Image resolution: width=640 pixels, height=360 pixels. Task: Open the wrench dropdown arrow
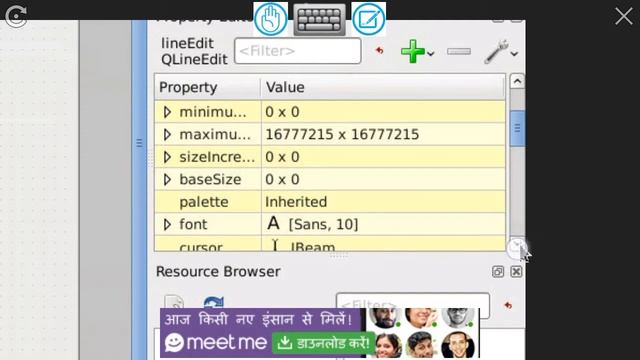click(x=514, y=53)
